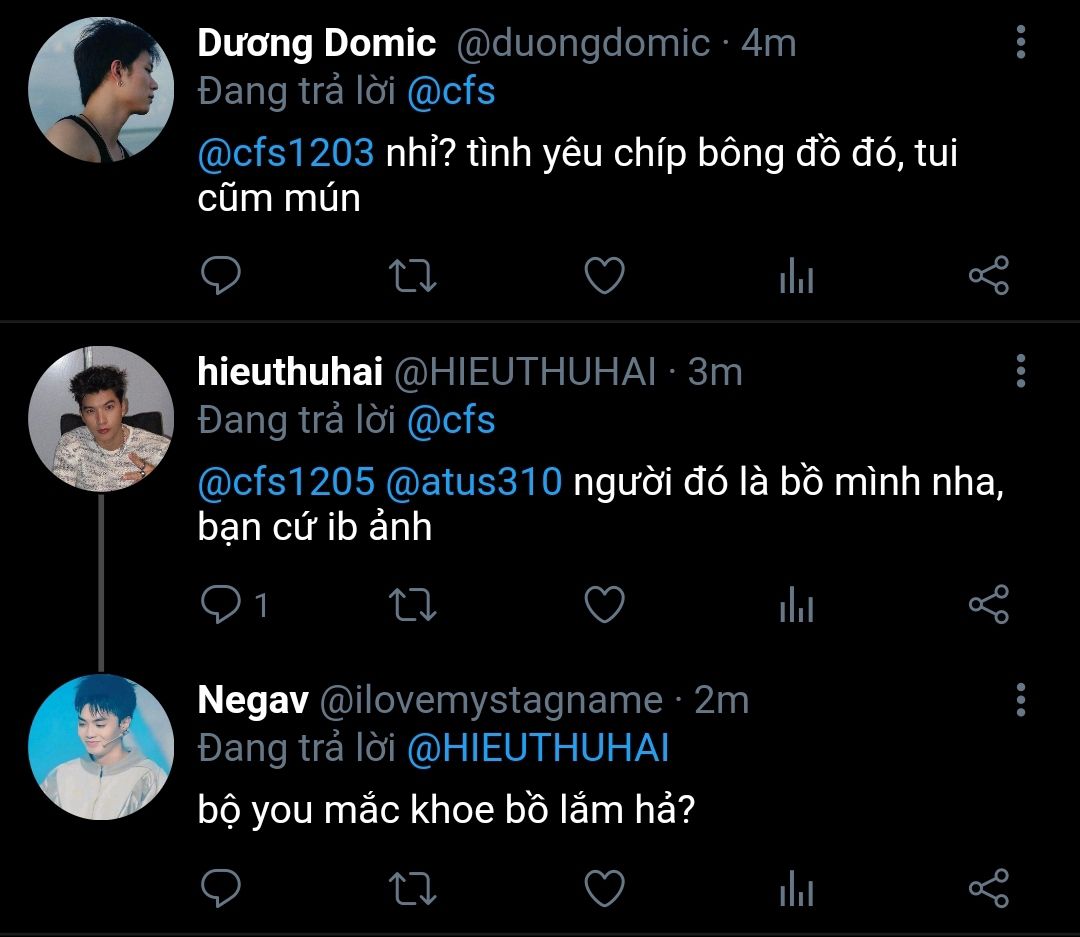The image size is (1080, 937).
Task: Retweet Dương Domic's tweet
Action: [412, 276]
